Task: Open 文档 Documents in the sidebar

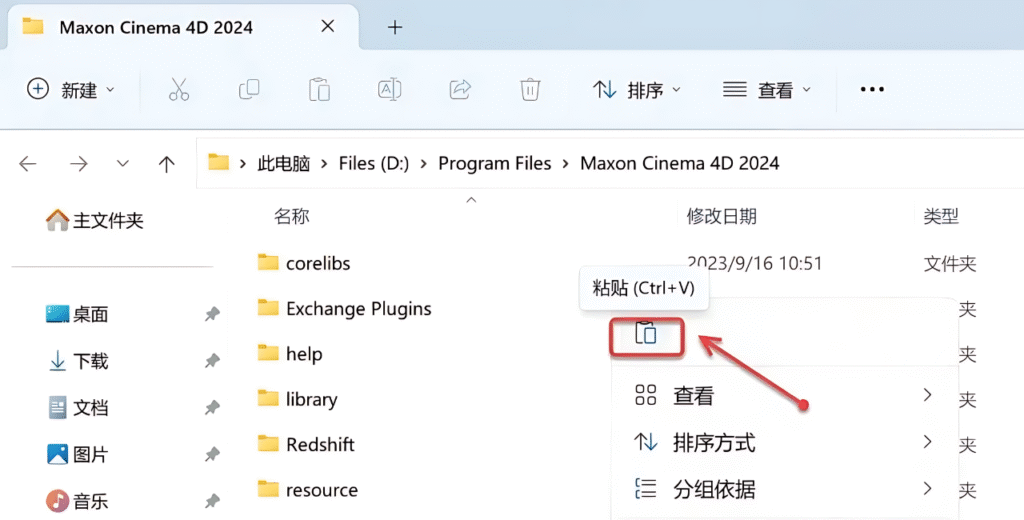Action: click(78, 408)
